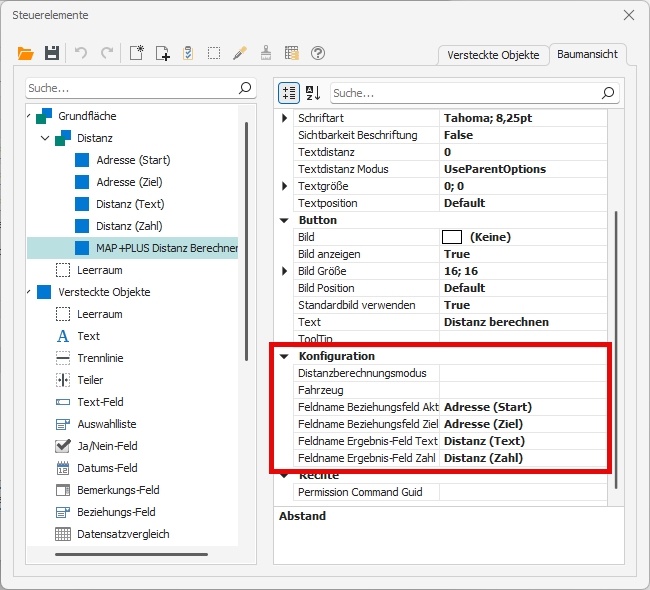Expand the Schriftart property
This screenshot has height=590, width=650.
tap(285, 118)
